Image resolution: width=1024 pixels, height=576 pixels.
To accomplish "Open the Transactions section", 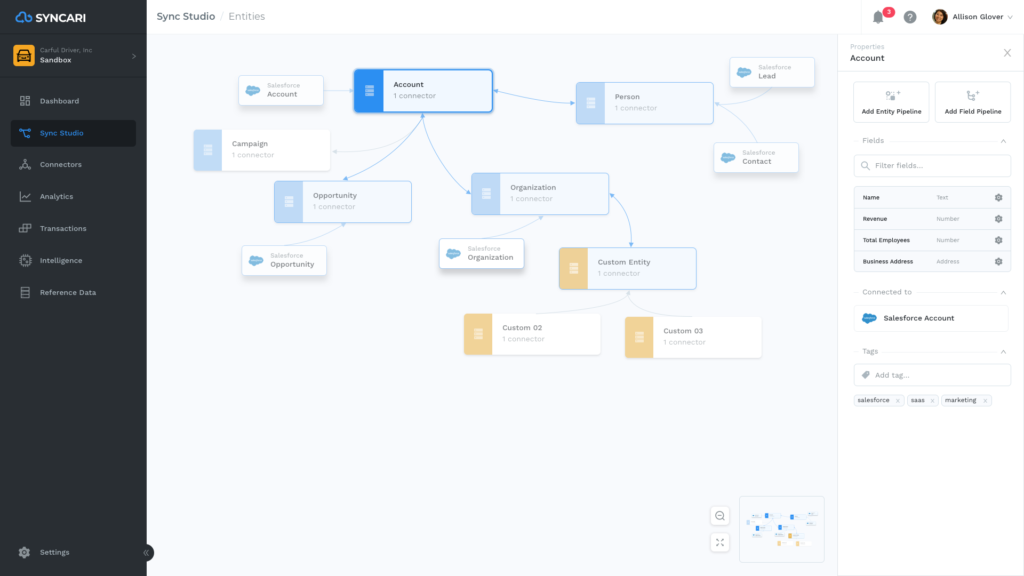I will click(x=73, y=229).
